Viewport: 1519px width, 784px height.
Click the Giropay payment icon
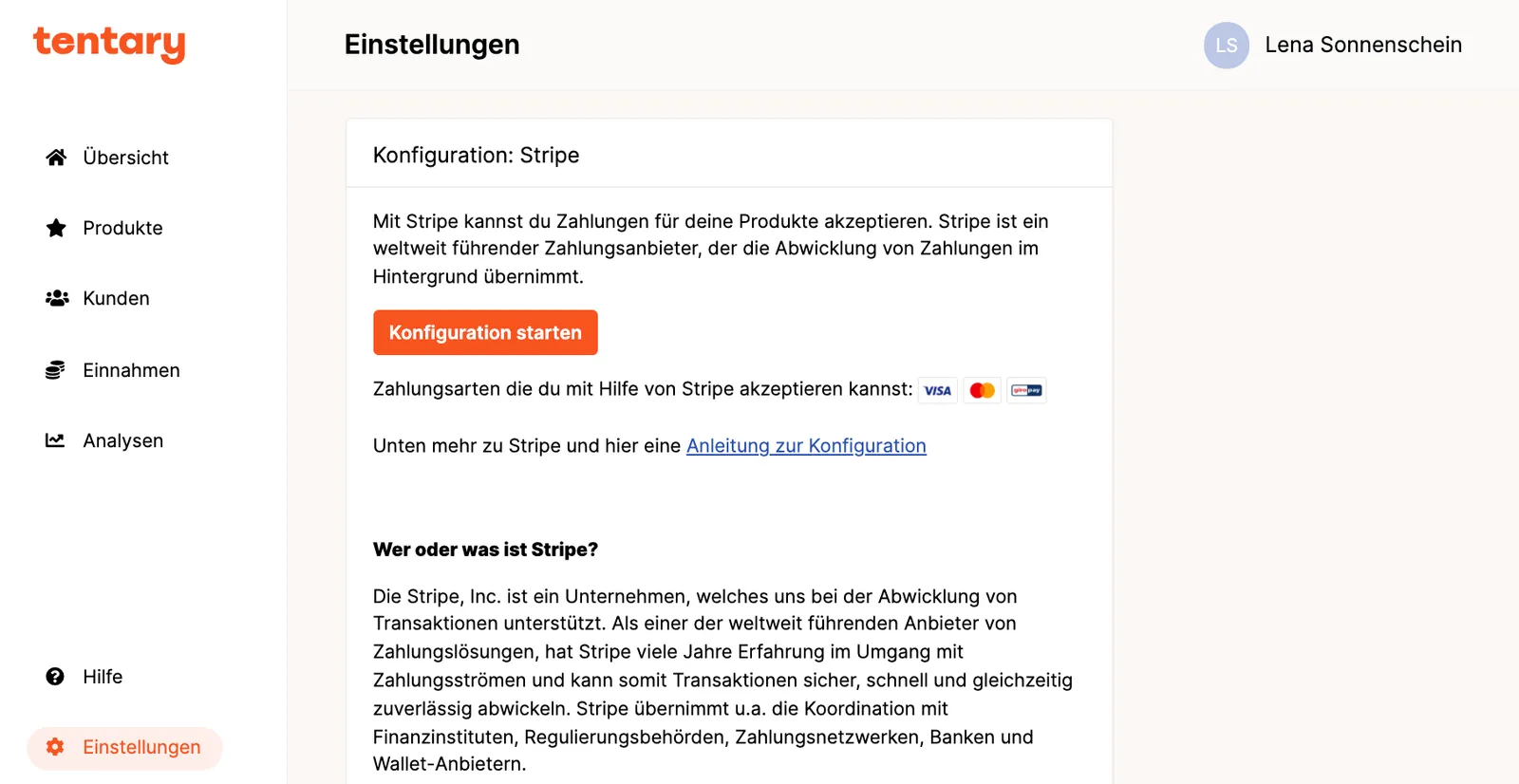(x=1026, y=390)
